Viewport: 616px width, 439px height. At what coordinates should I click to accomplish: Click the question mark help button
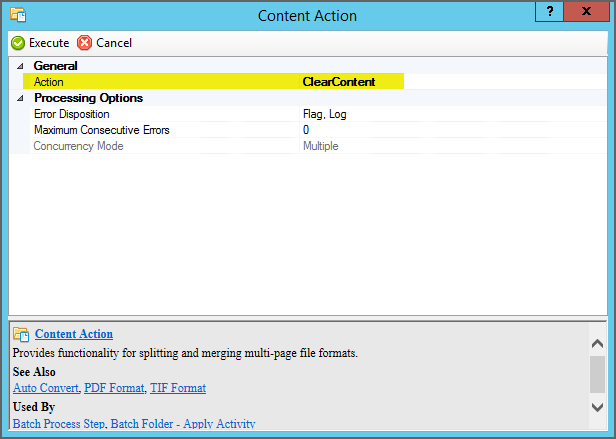550,10
